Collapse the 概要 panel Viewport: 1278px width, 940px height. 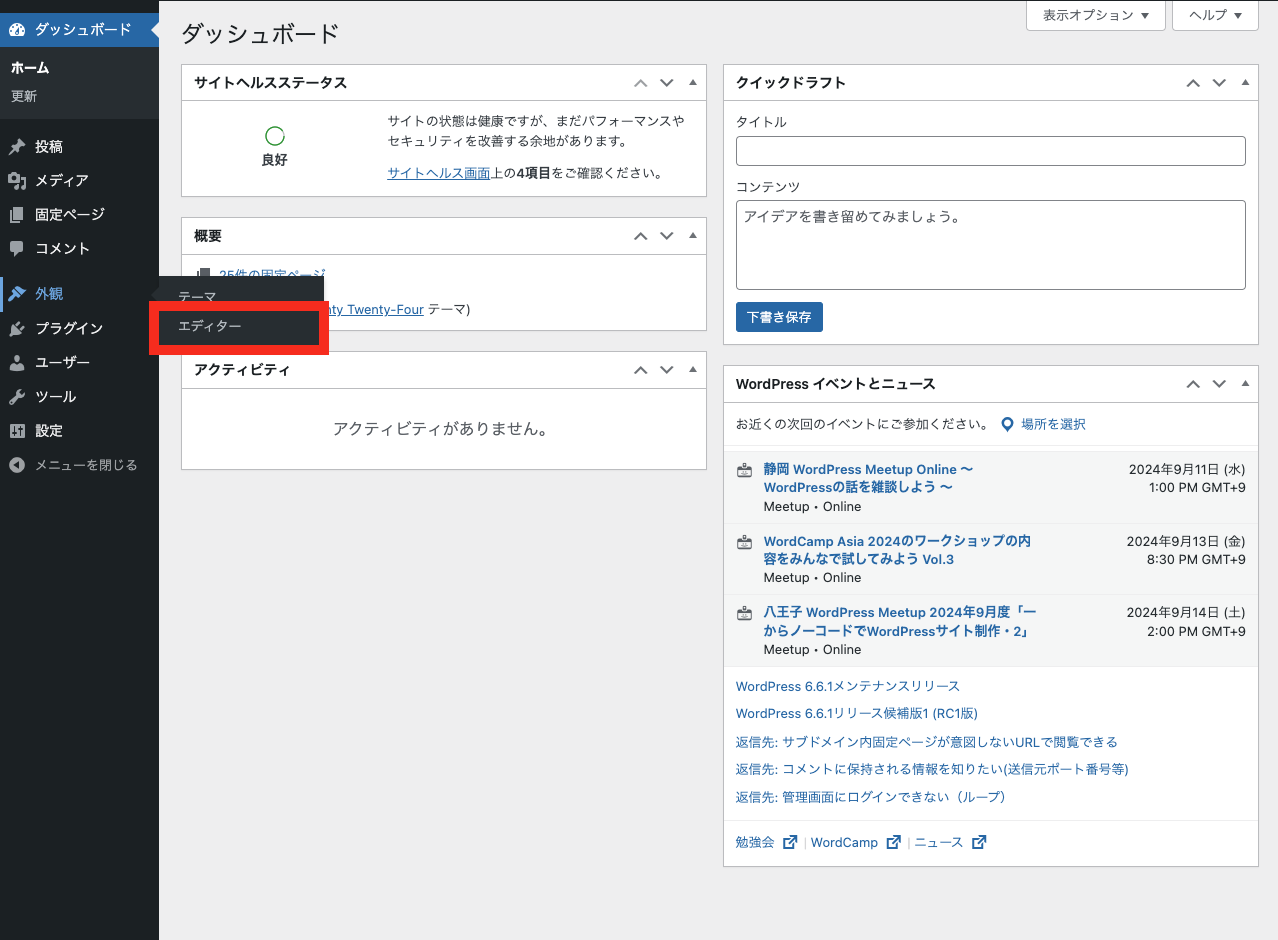tap(693, 236)
